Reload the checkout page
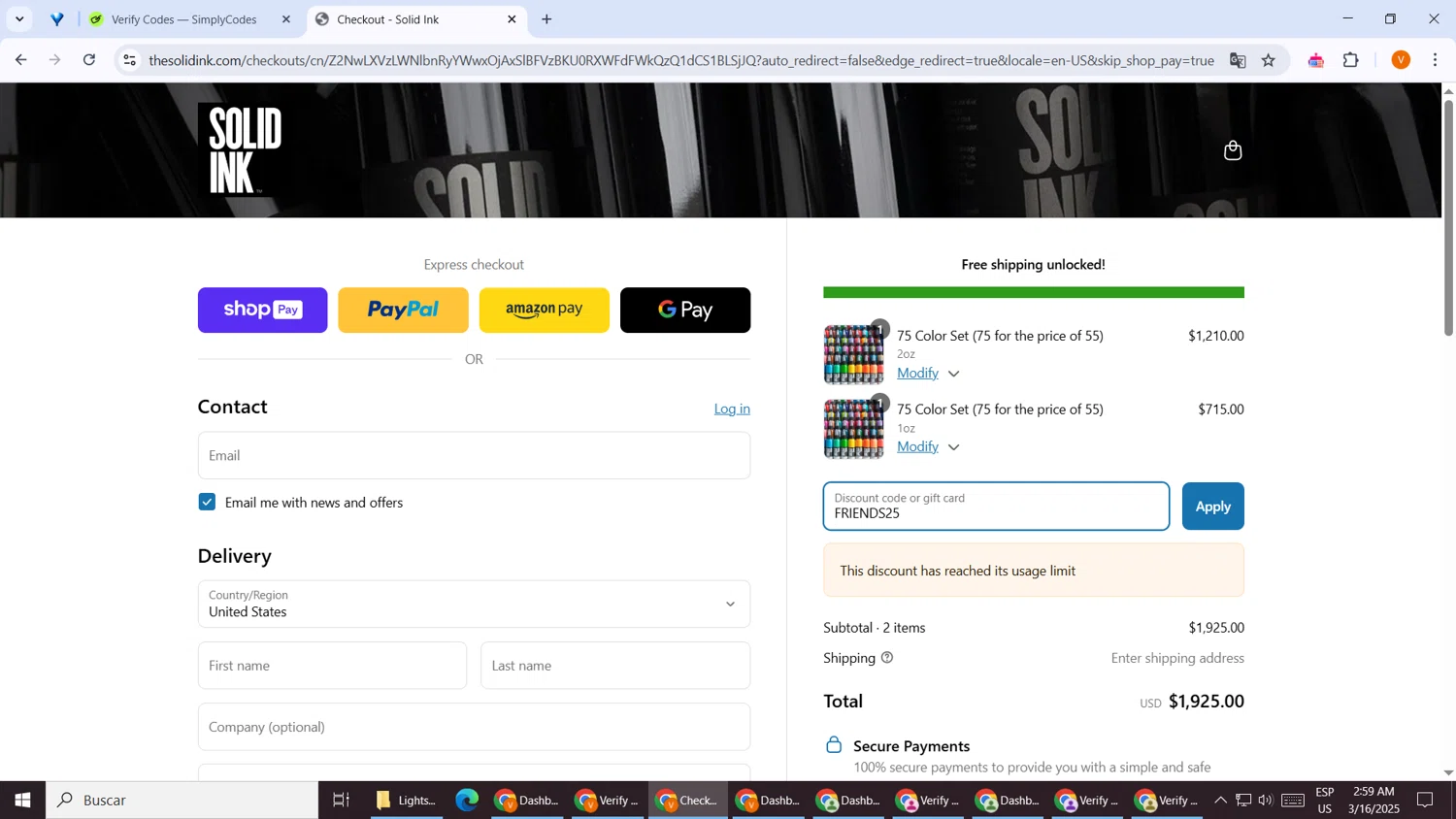 click(89, 60)
